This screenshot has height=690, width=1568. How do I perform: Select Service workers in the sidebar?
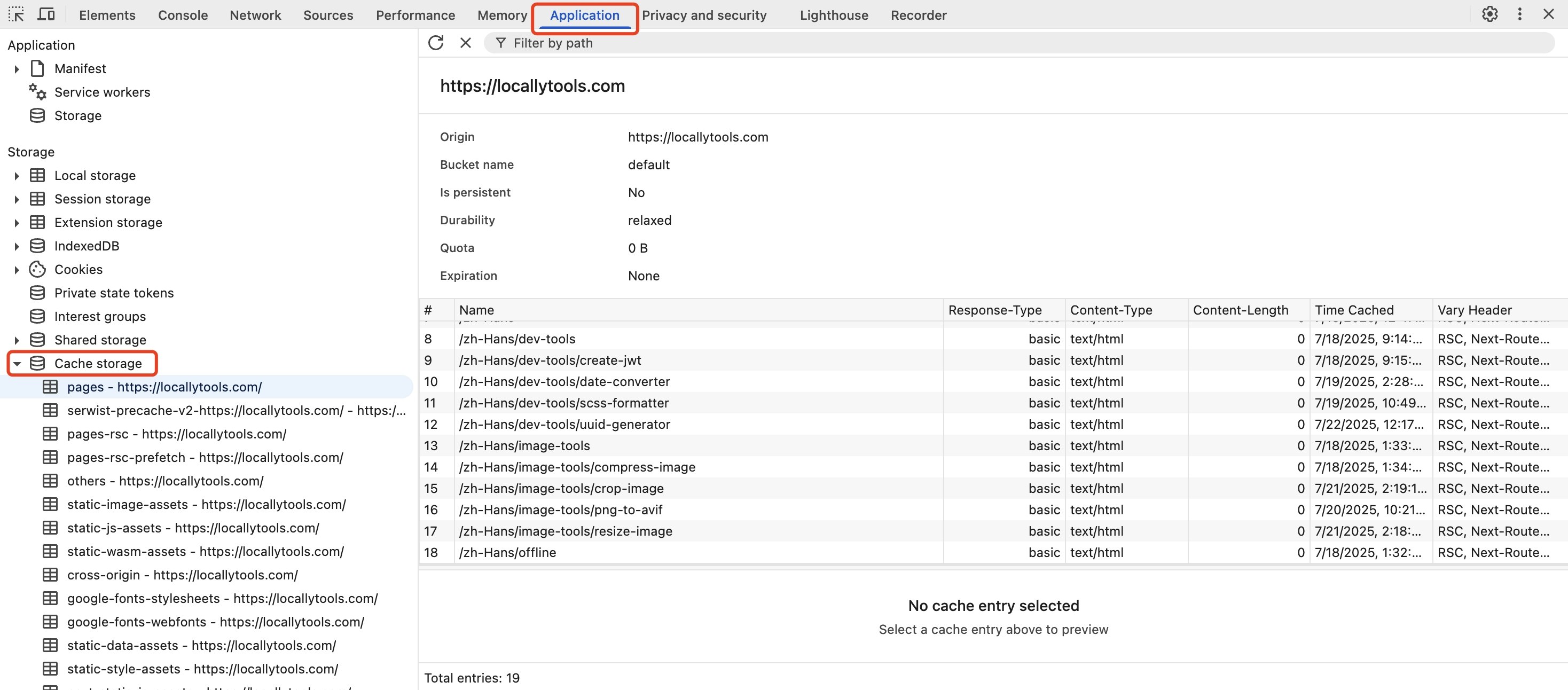click(101, 92)
